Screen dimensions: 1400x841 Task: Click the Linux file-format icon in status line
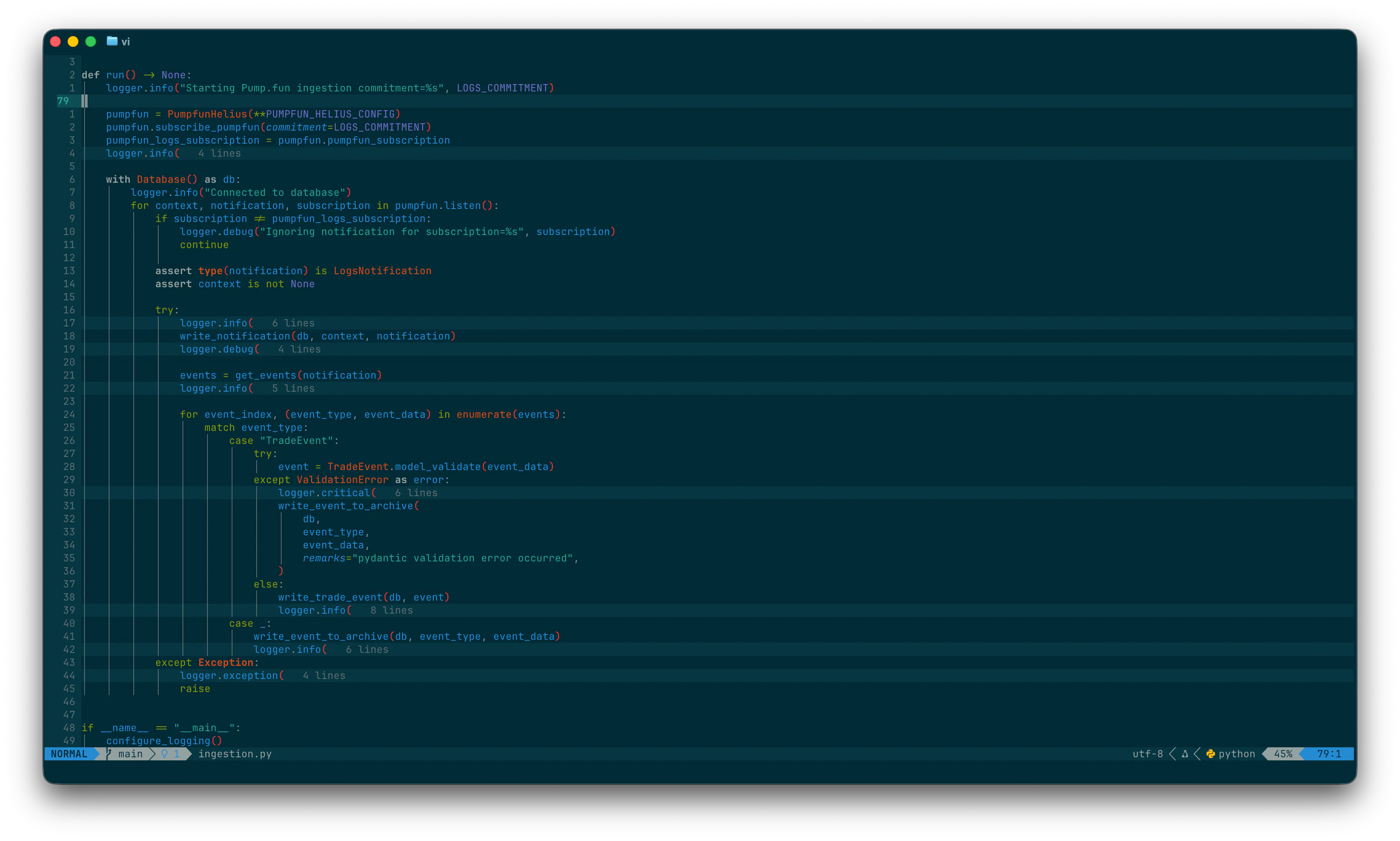coord(1184,754)
